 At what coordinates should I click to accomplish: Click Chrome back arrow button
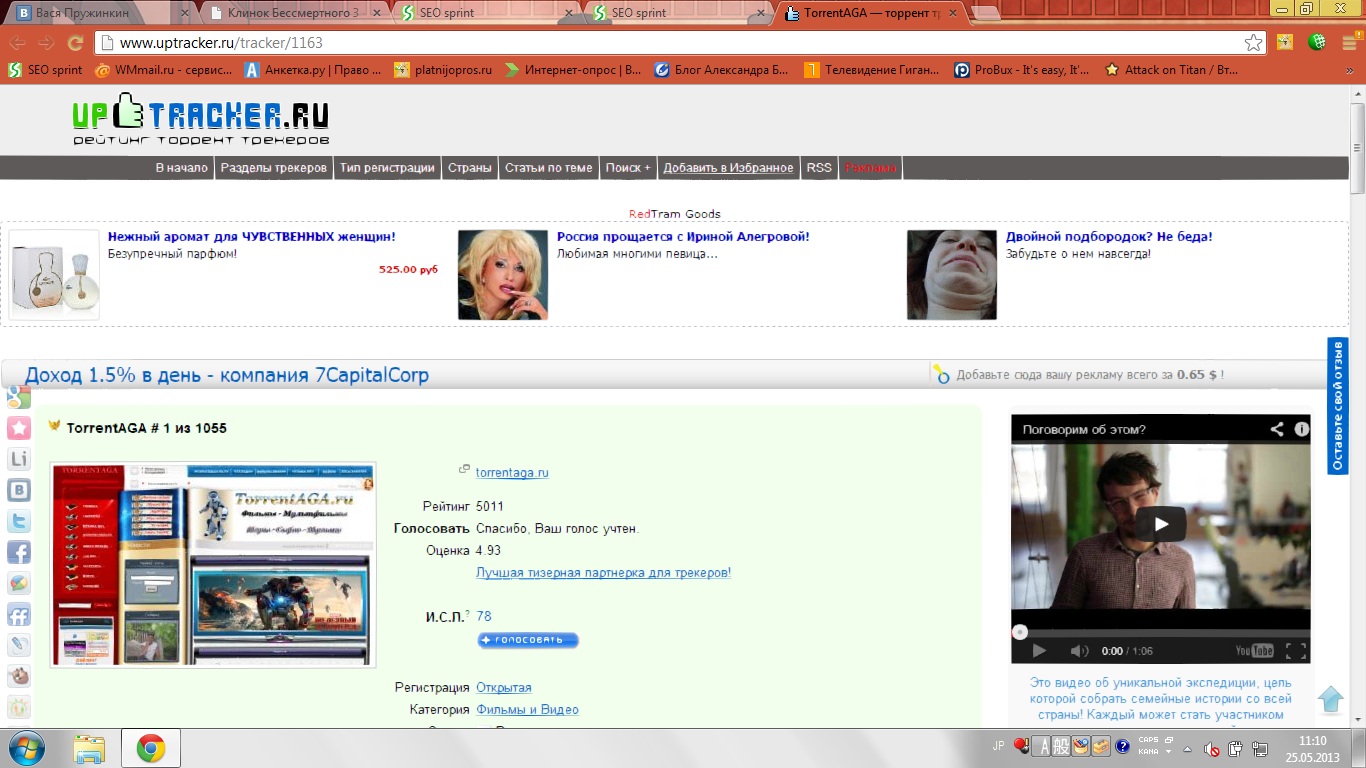18,43
